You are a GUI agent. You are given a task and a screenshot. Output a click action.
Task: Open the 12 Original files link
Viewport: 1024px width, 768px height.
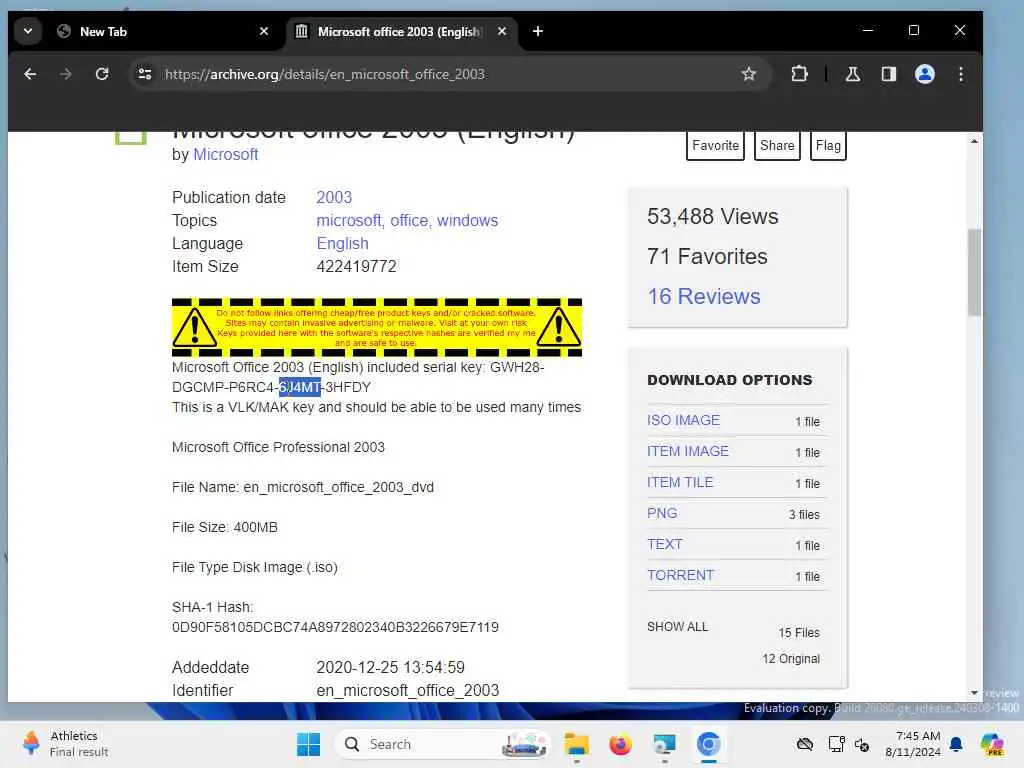tap(791, 659)
